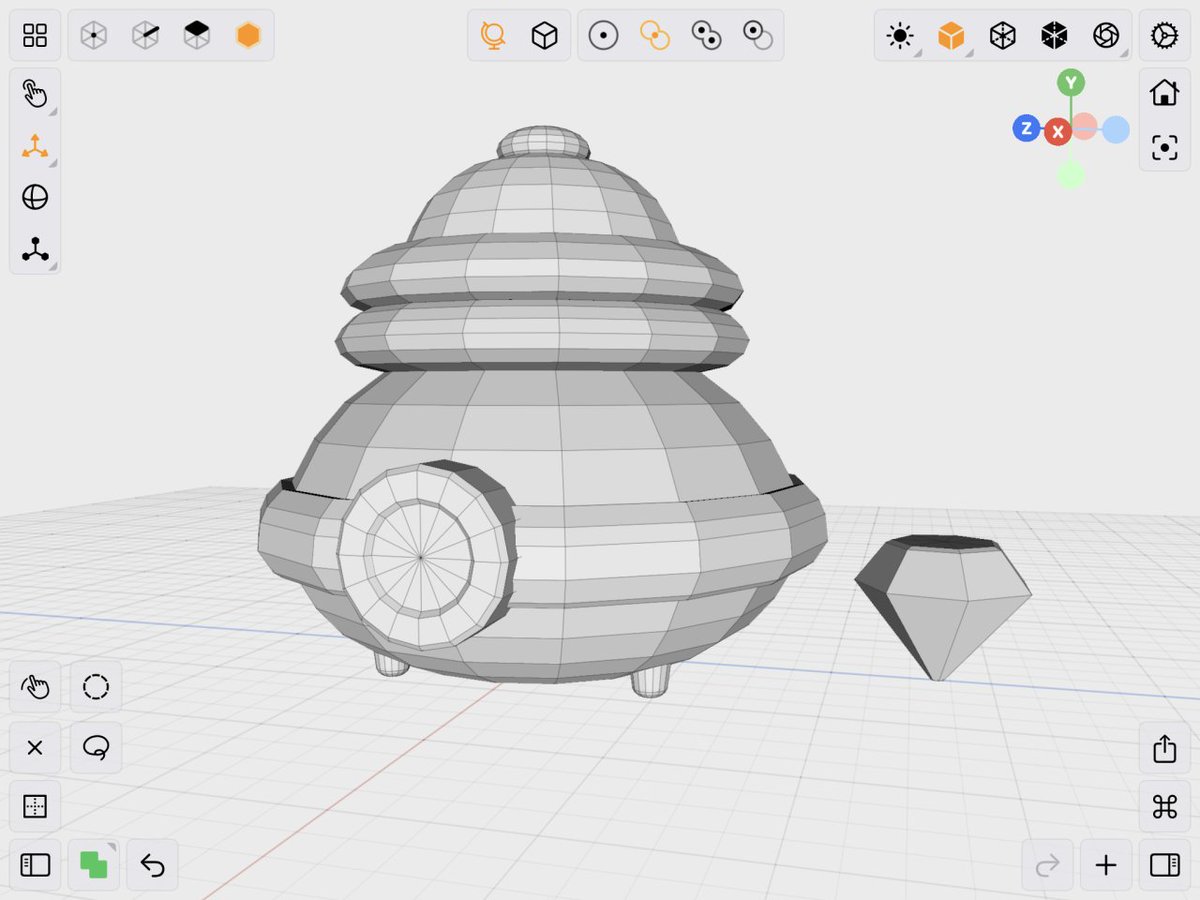Choose the single circle with dot pivot icon
The width and height of the screenshot is (1200, 900).
coord(603,36)
